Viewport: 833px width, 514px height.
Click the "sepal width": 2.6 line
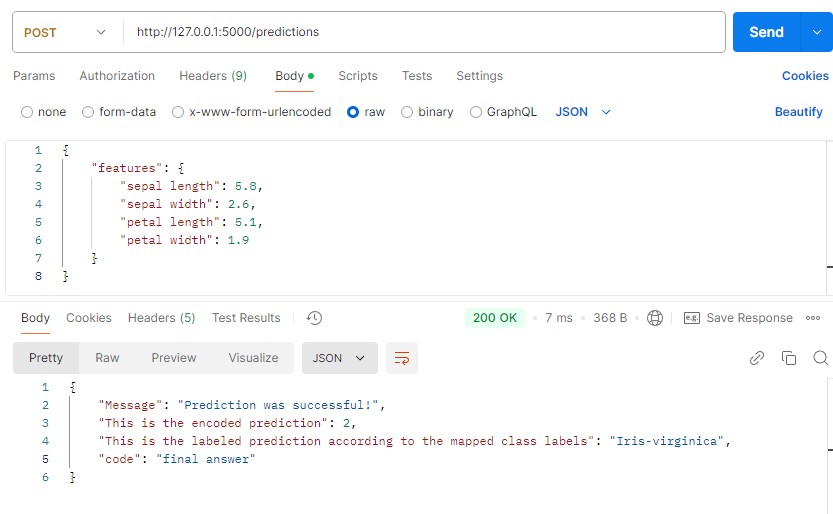[x=188, y=204]
